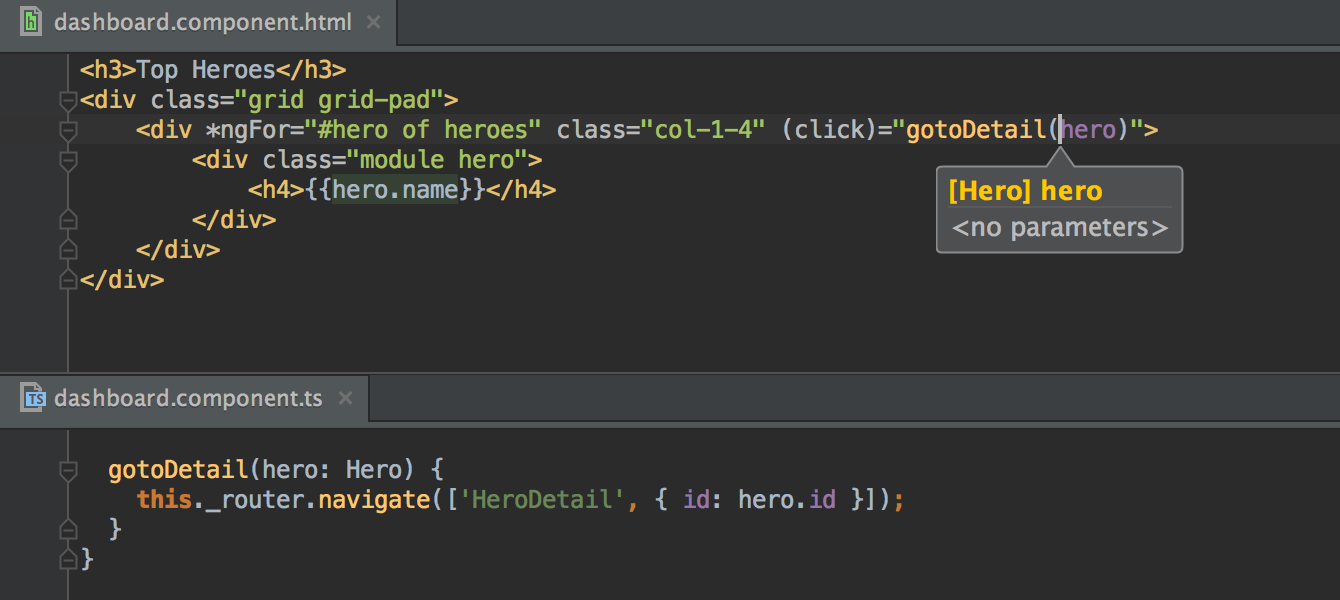Click the hero argument inside gotoDetail call
The height and width of the screenshot is (600, 1340).
click(1088, 129)
